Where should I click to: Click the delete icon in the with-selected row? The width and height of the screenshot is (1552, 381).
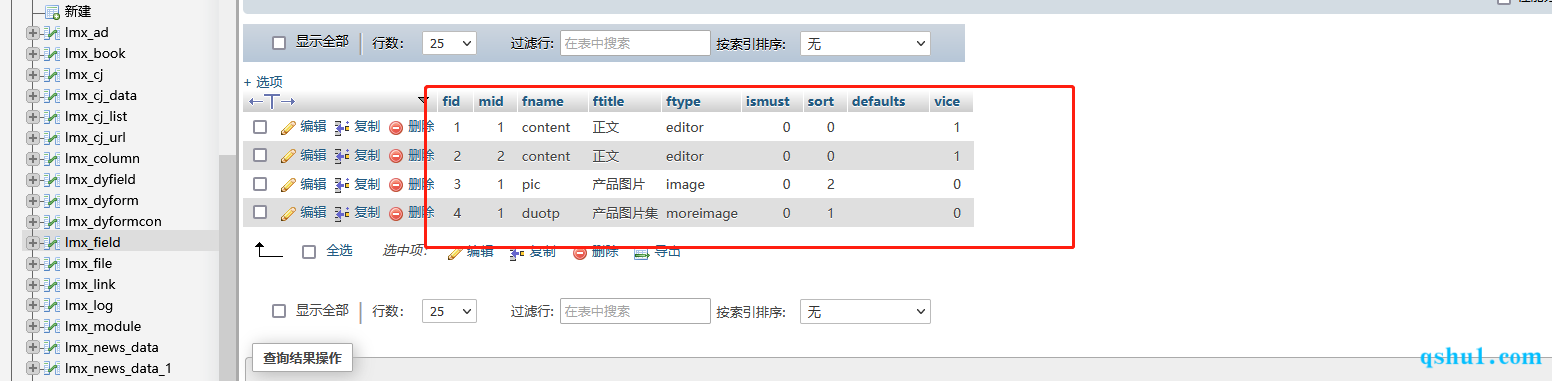580,252
